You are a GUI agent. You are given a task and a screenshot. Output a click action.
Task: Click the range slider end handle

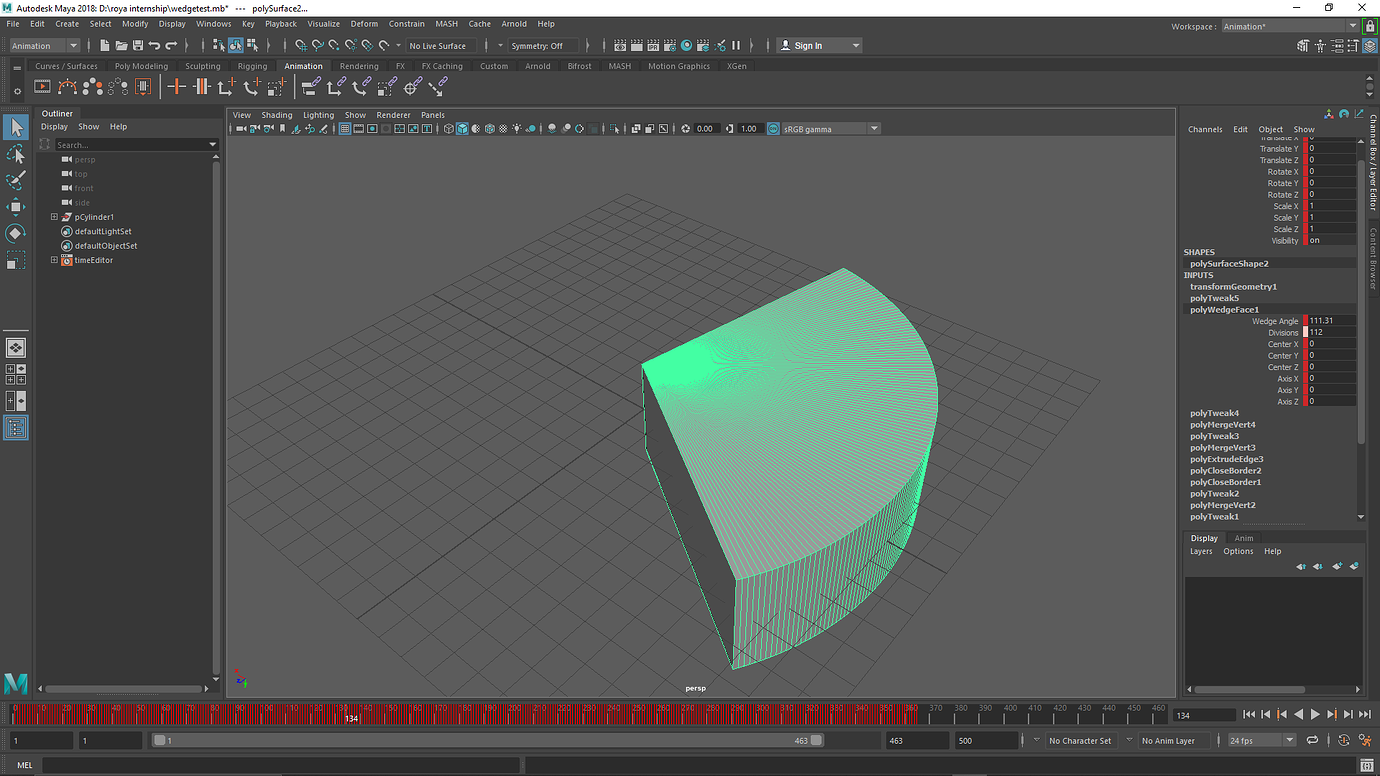click(816, 741)
